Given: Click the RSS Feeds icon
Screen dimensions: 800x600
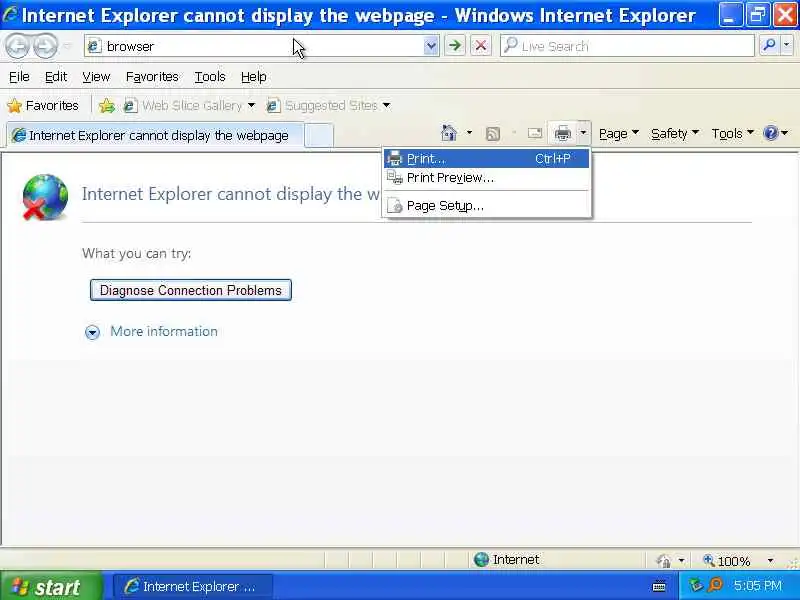Looking at the screenshot, I should pos(493,134).
